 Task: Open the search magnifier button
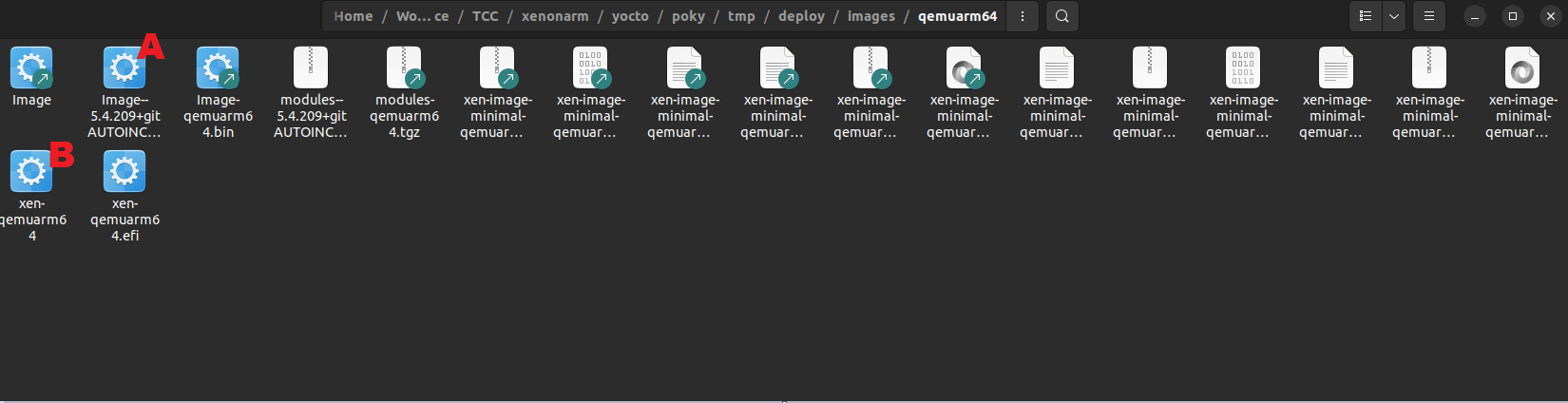(x=1062, y=16)
